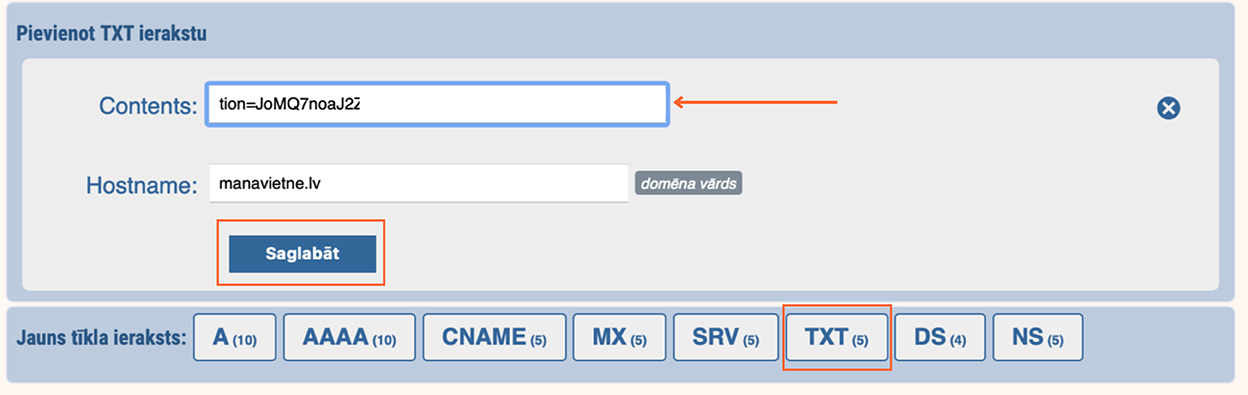
Task: Click the domēna vārds badge
Action: coord(689,184)
